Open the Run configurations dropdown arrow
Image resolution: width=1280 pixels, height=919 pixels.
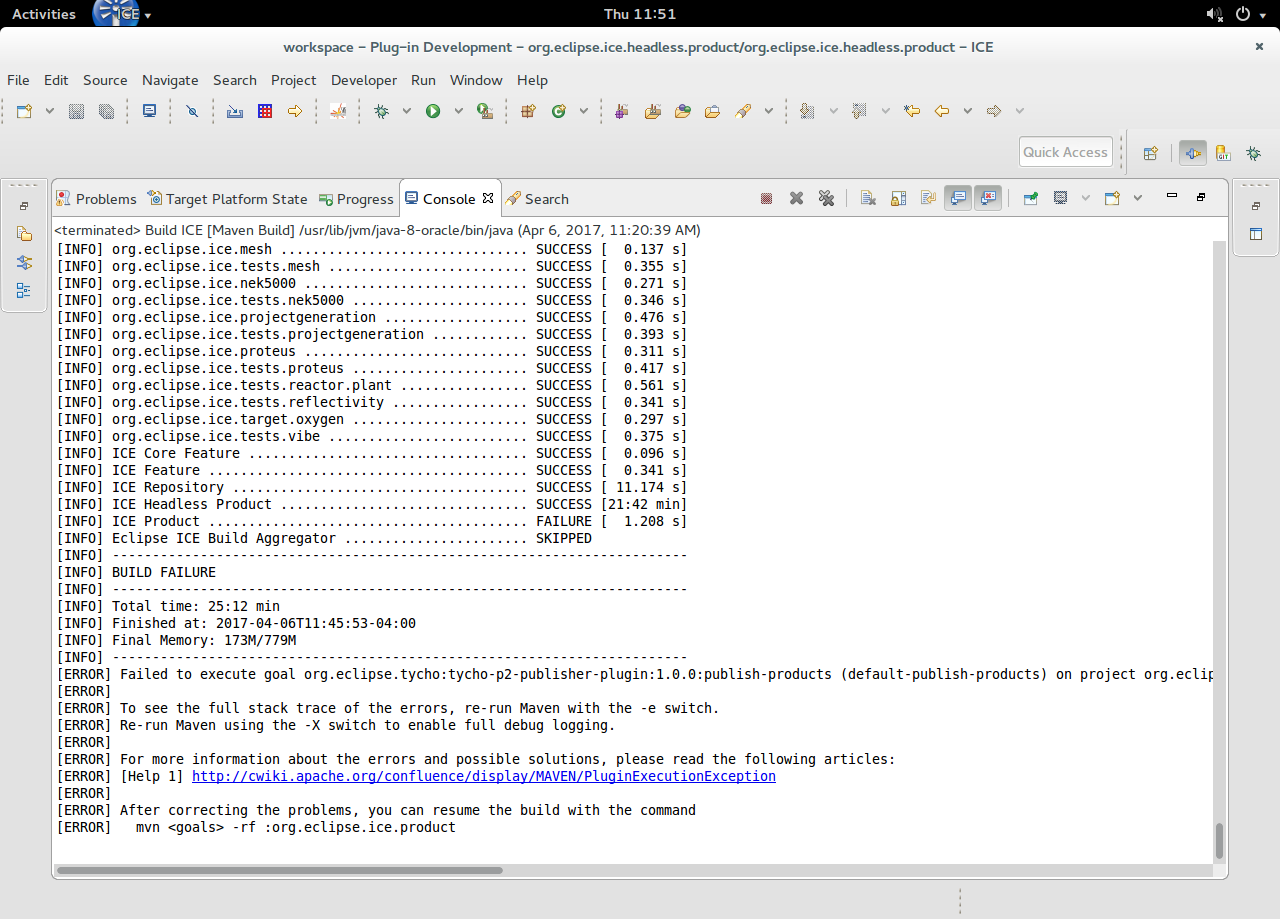click(458, 111)
